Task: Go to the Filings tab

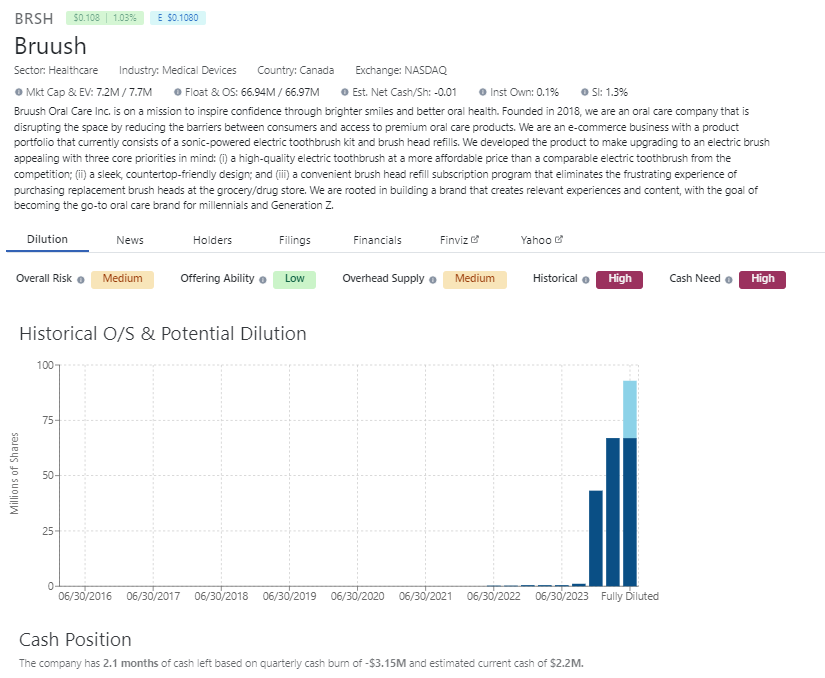Action: [295, 240]
